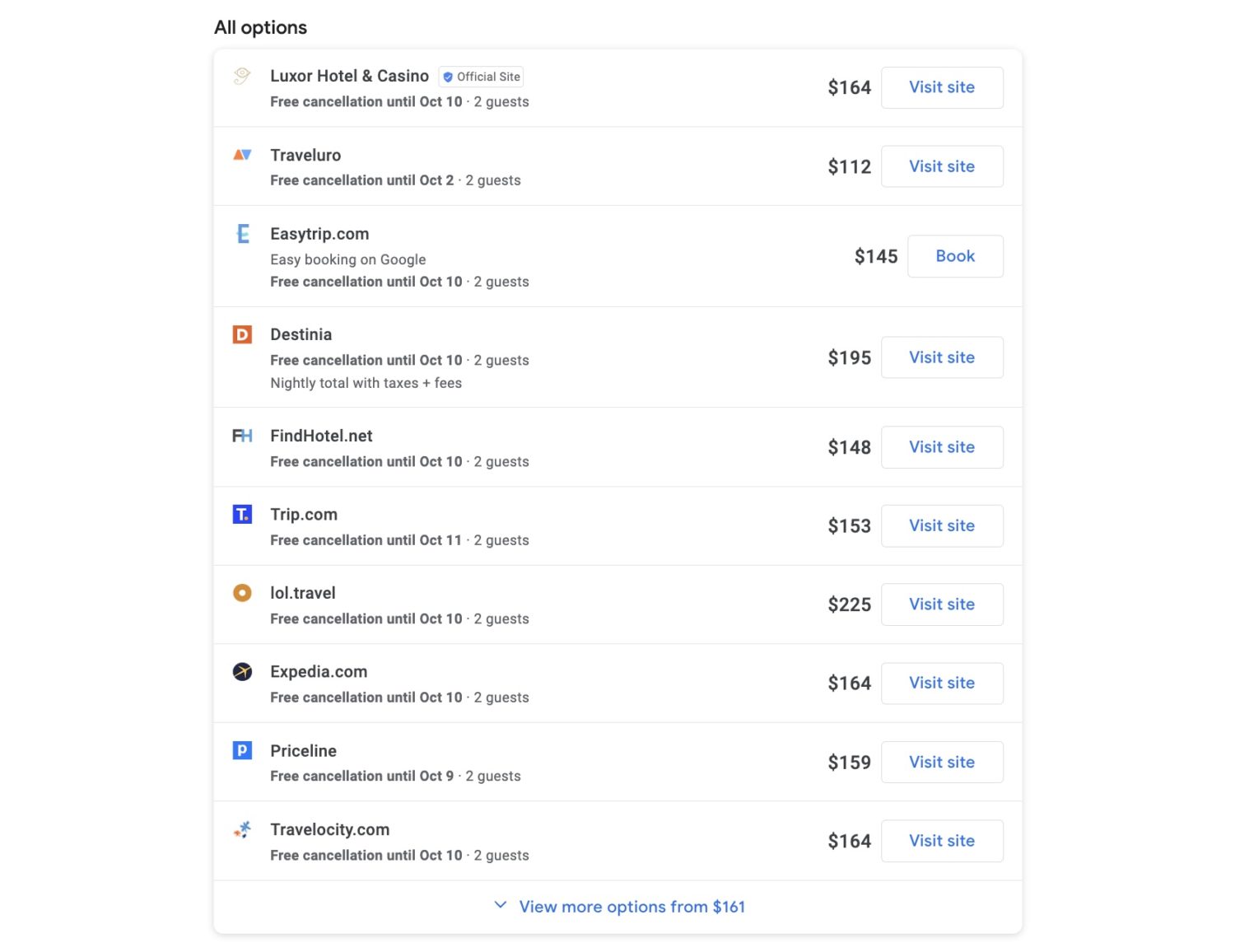Select the Easytrip.com logo icon

point(241,234)
